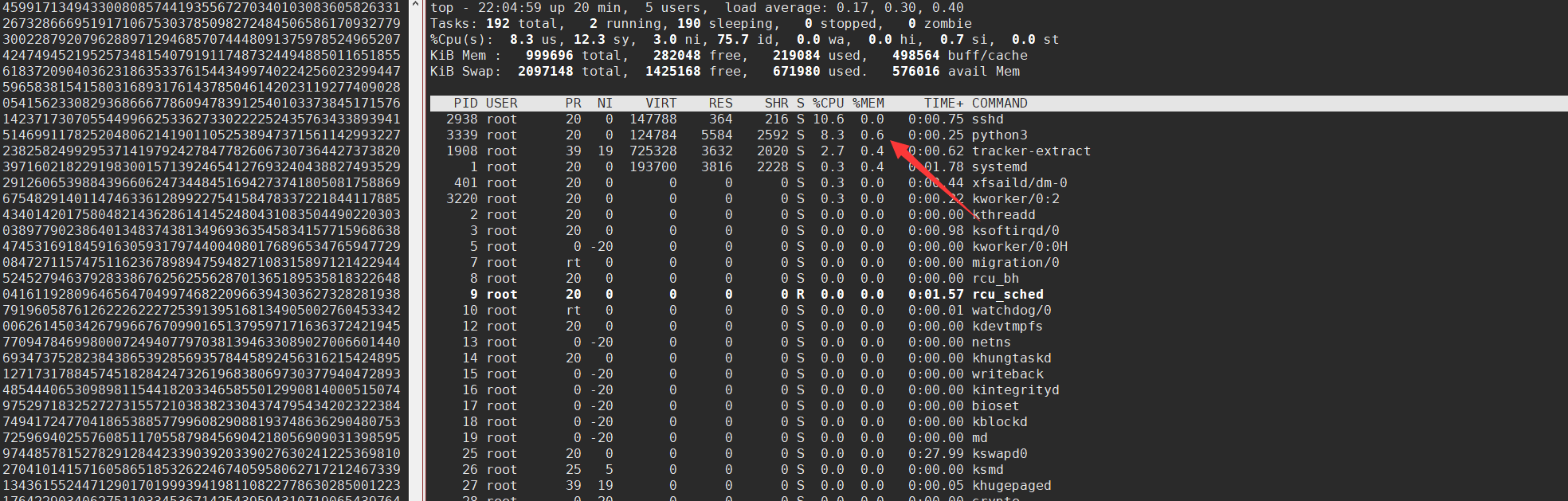Click the %MEM column header

pyautogui.click(x=868, y=104)
